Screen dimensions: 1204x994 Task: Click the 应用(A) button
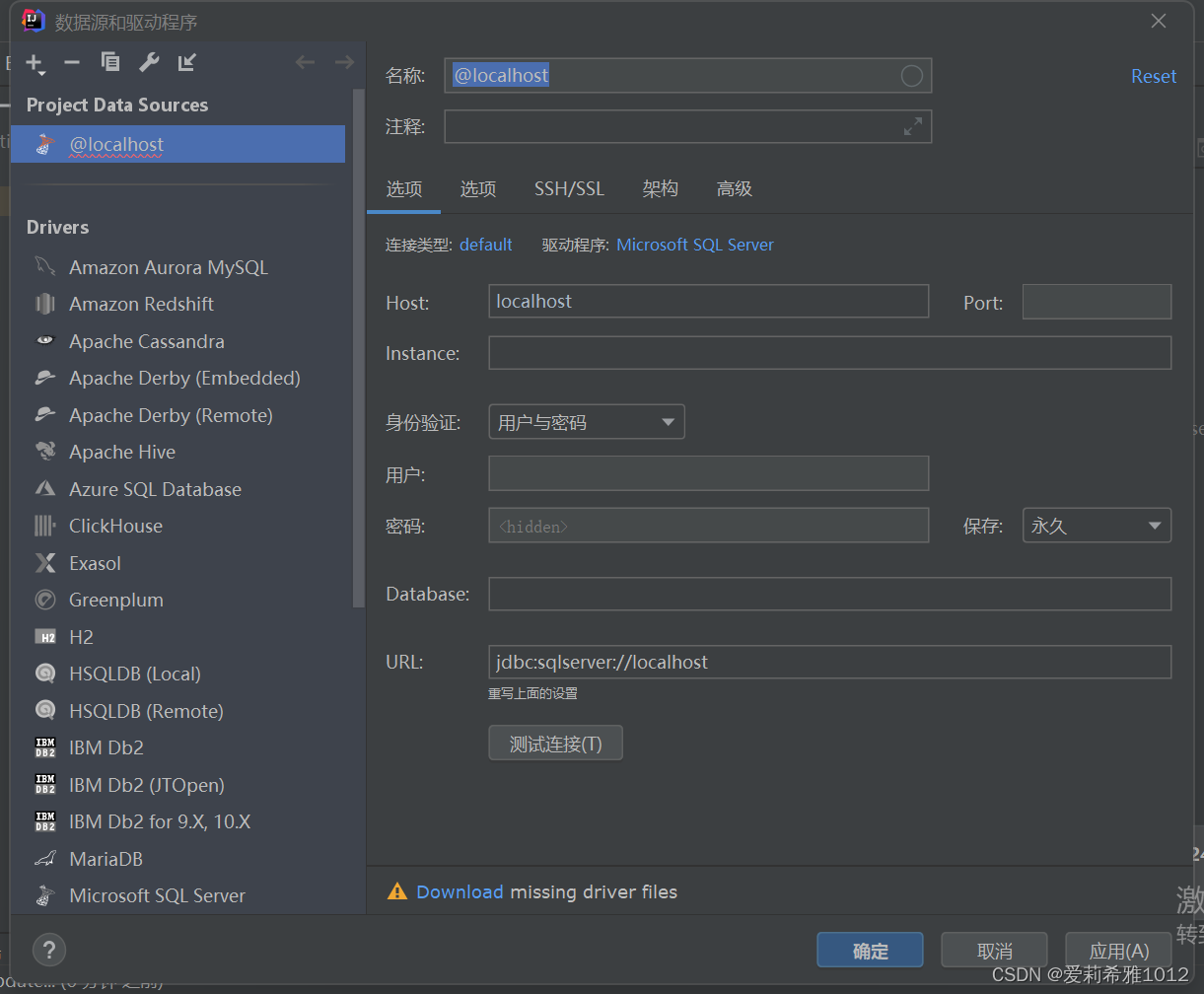pos(1119,951)
